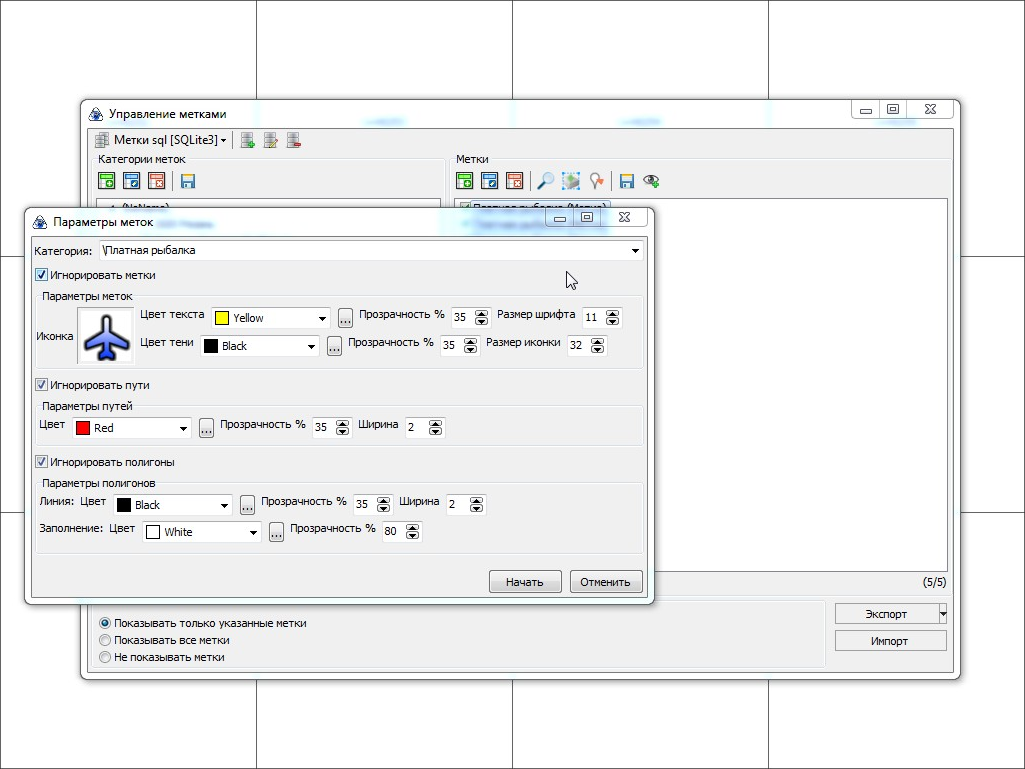The image size is (1025, 769).
Task: Open the Категория dropdown
Action: [635, 251]
